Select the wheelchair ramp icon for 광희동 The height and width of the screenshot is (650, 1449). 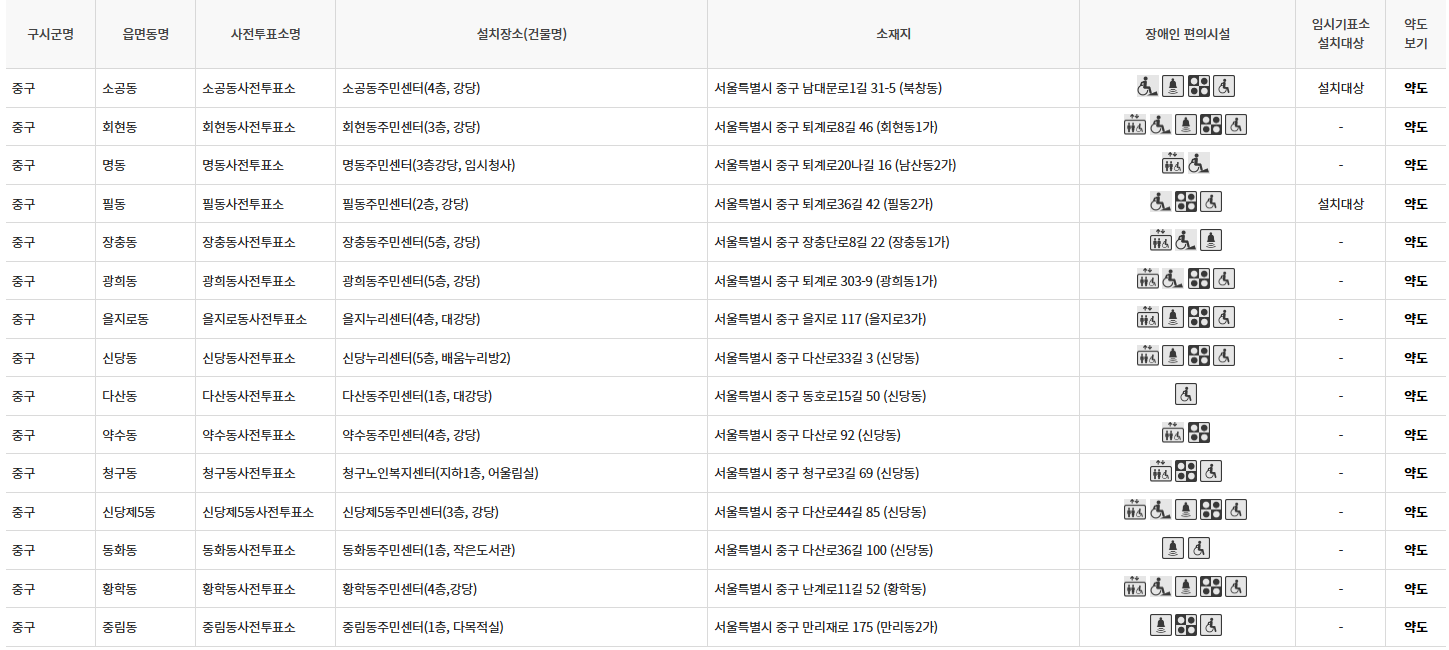[x=1170, y=279]
